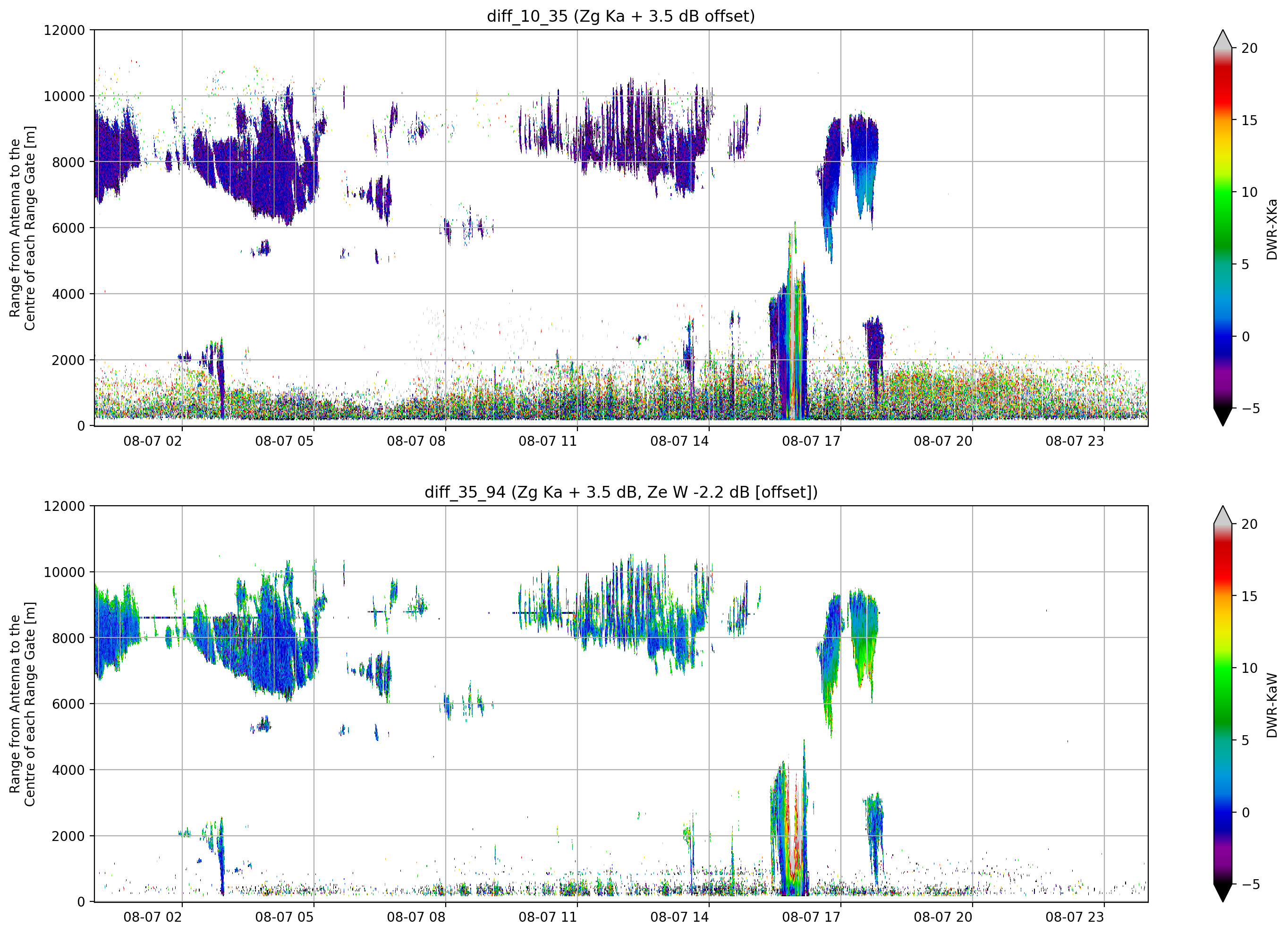Click the bottom colorbar lower black extend arrow

(1223, 892)
